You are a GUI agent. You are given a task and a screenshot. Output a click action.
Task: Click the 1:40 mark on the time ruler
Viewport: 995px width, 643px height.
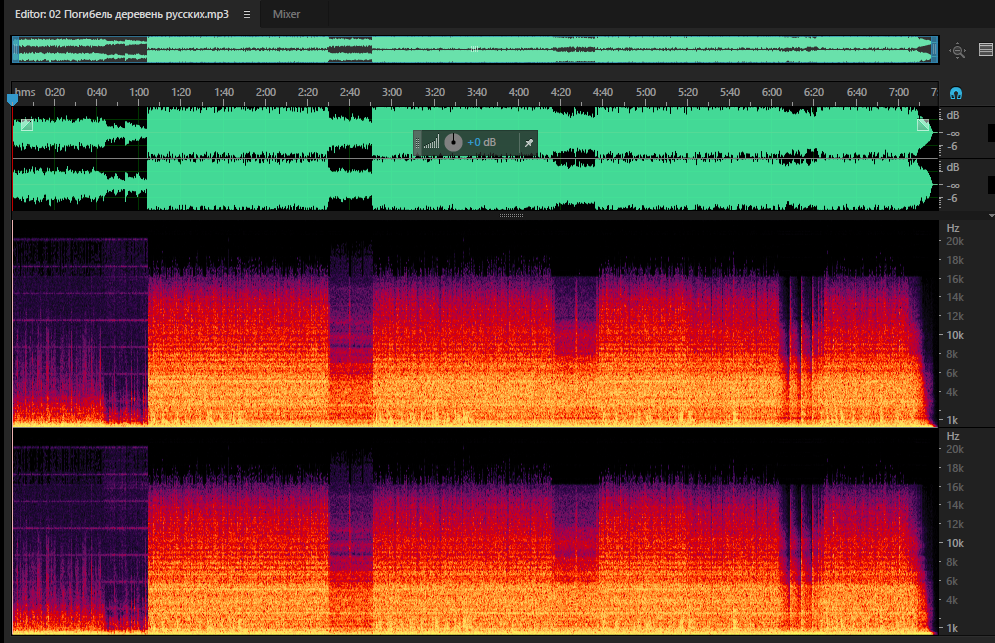pos(223,92)
